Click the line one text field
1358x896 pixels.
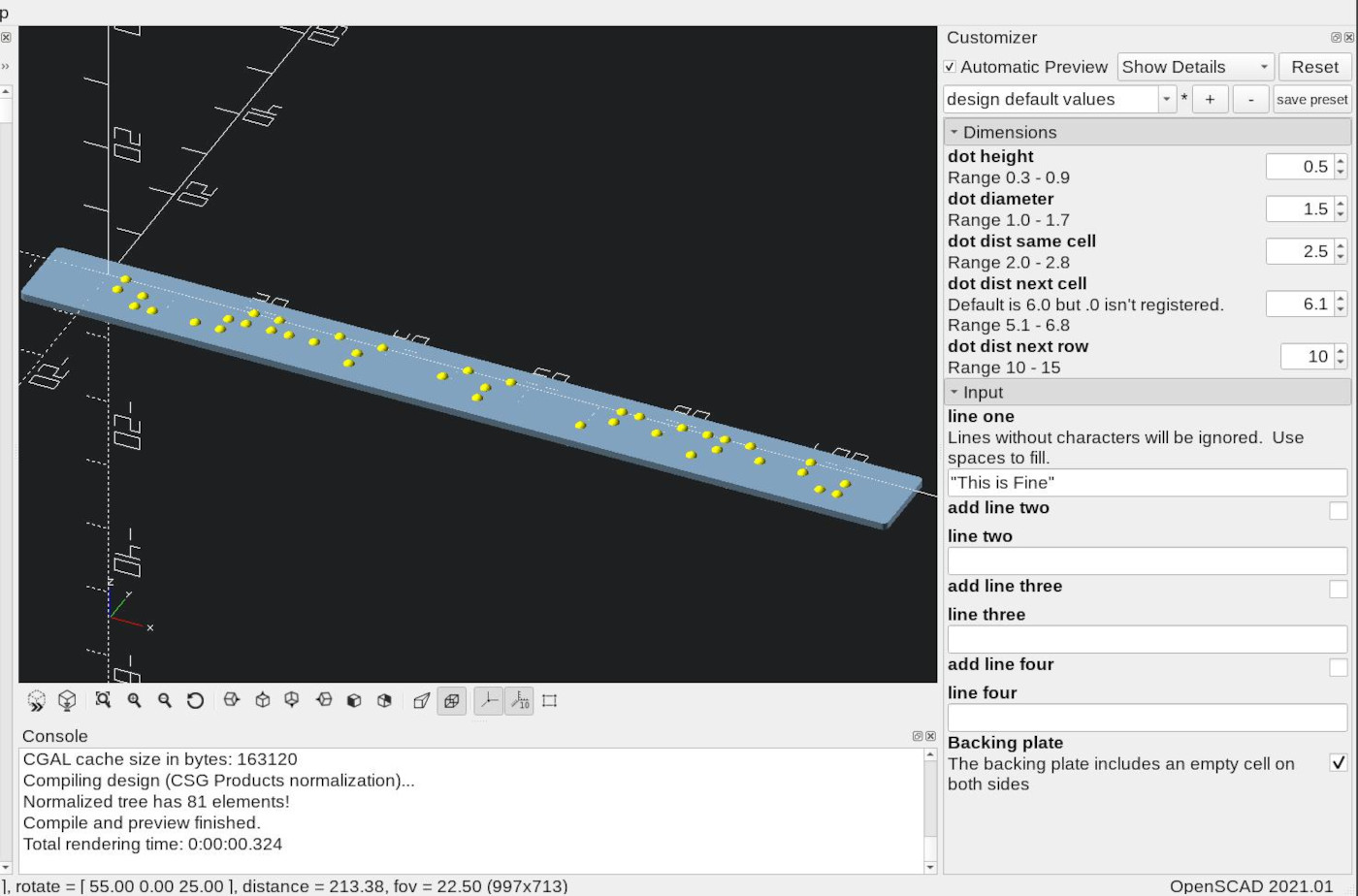point(1148,483)
